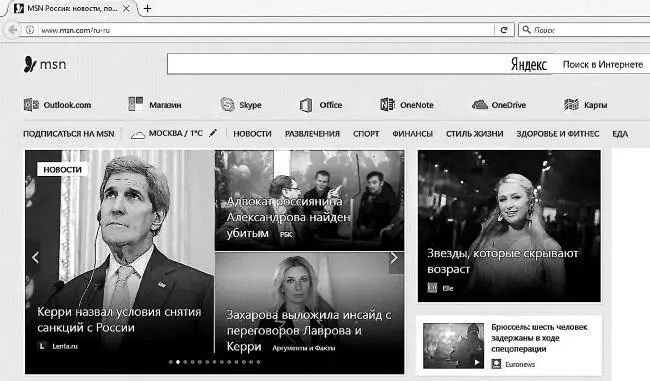
Task: Open Керри назвал условия снятия санкций article
Action: pyautogui.click(x=119, y=320)
